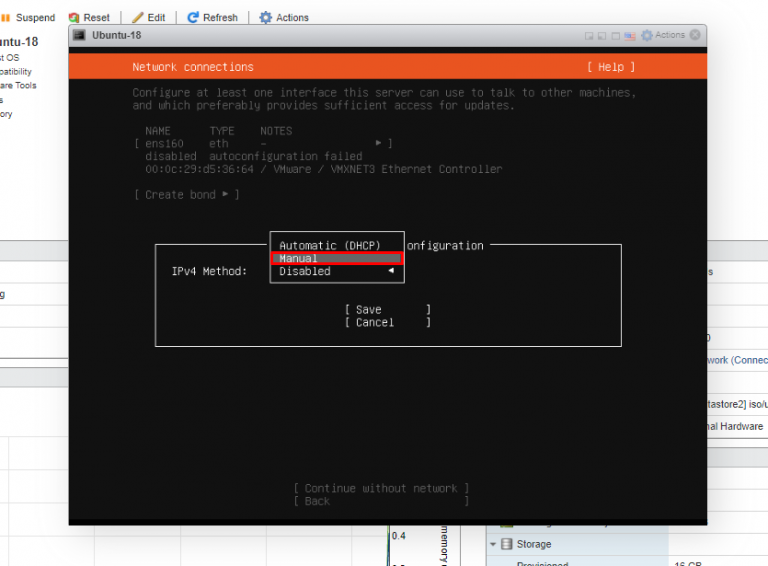Viewport: 768px width, 566px height.
Task: Click the Edit pencil icon in the toolbar
Action: pyautogui.click(x=138, y=18)
